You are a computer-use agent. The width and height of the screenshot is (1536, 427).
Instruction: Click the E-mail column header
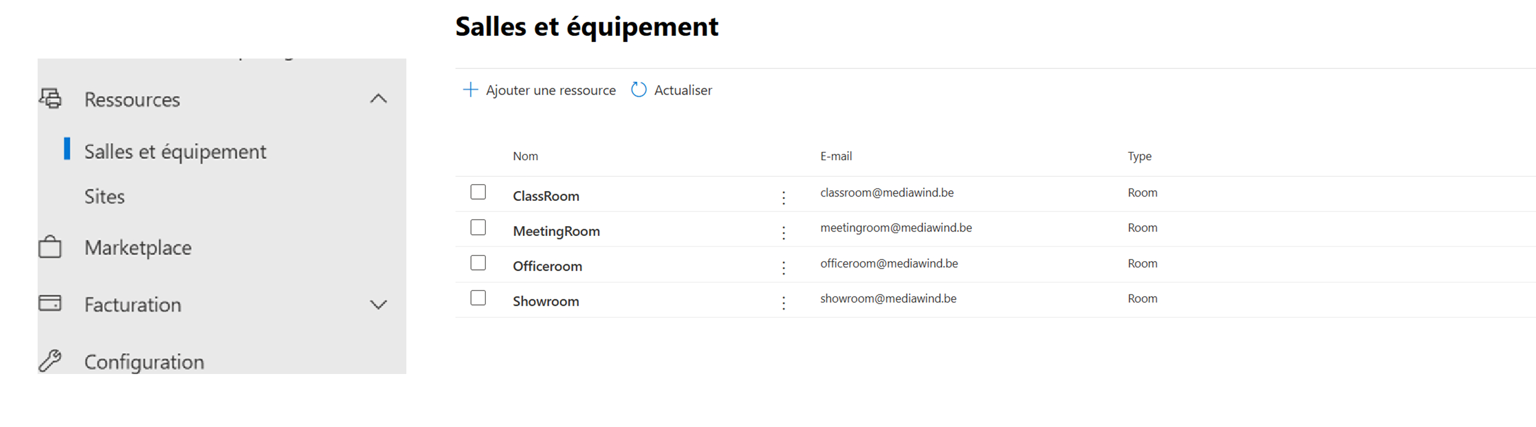coord(836,156)
